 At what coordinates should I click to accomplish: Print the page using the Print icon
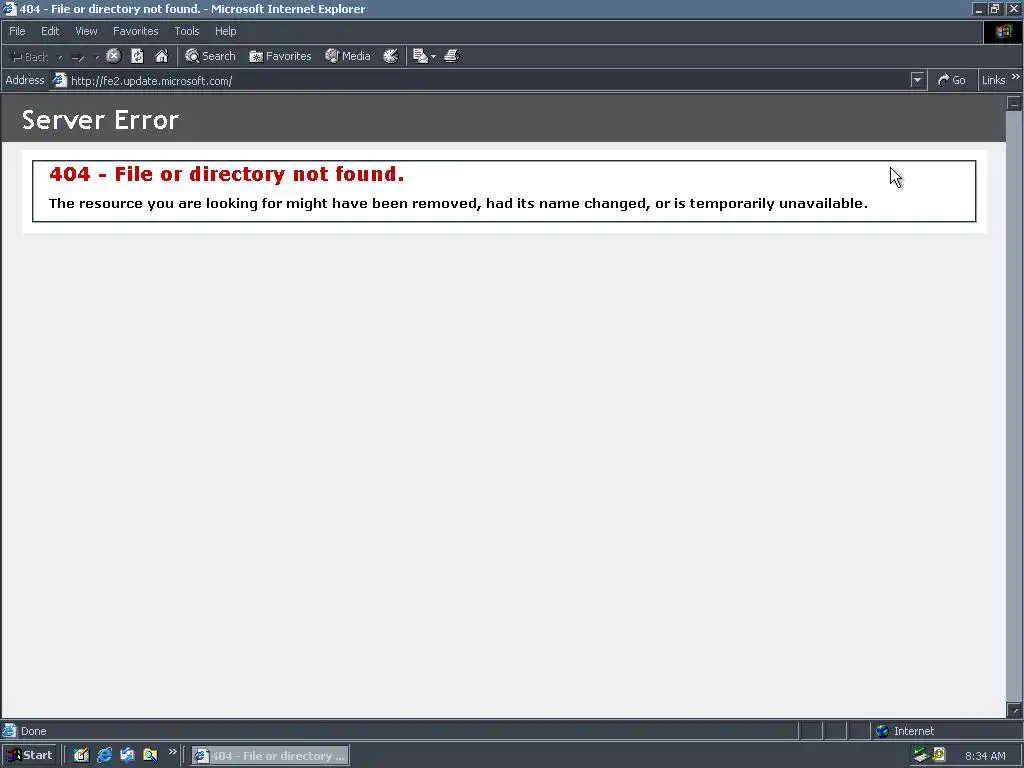(x=451, y=56)
